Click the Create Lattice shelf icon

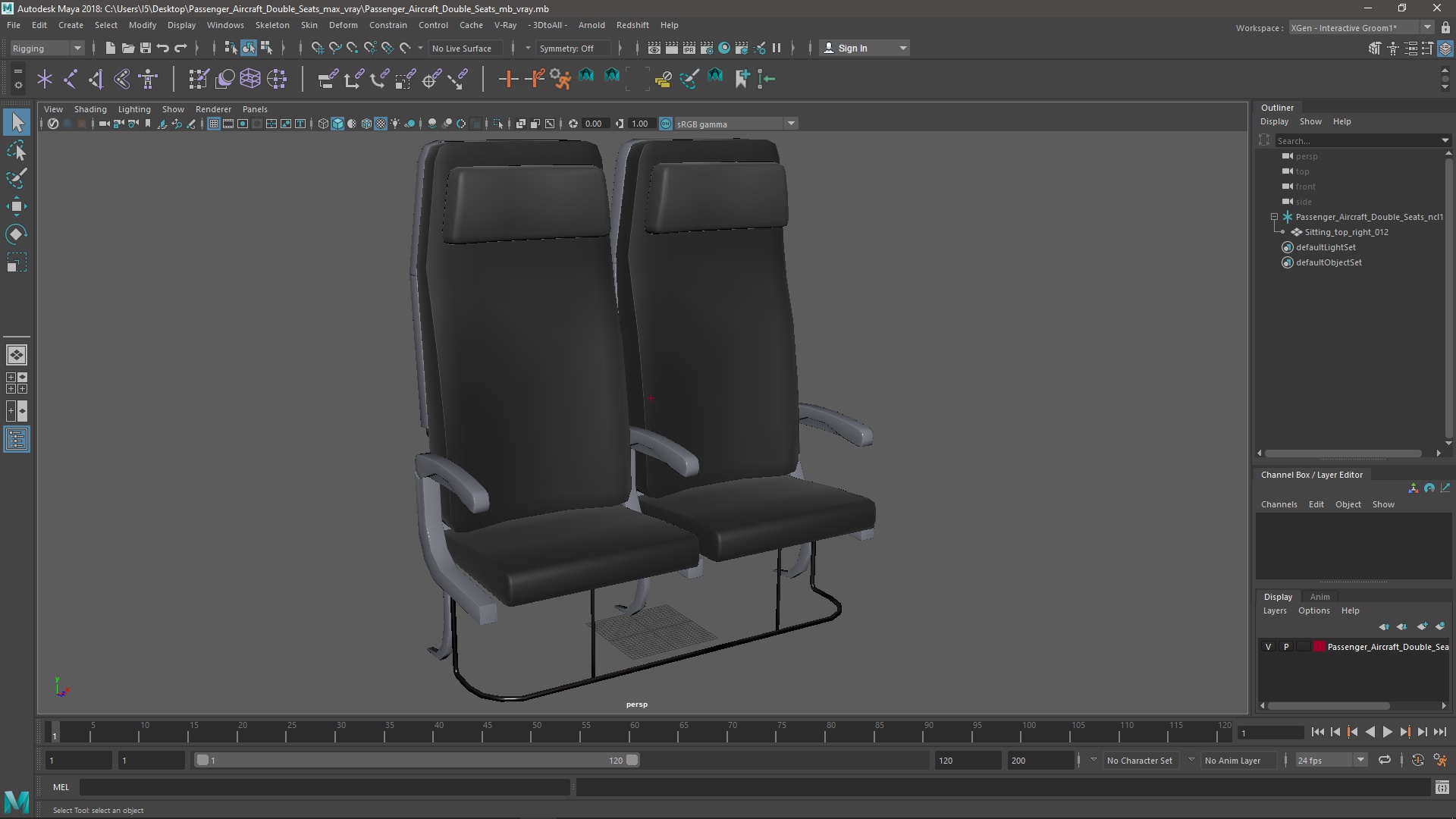[249, 79]
